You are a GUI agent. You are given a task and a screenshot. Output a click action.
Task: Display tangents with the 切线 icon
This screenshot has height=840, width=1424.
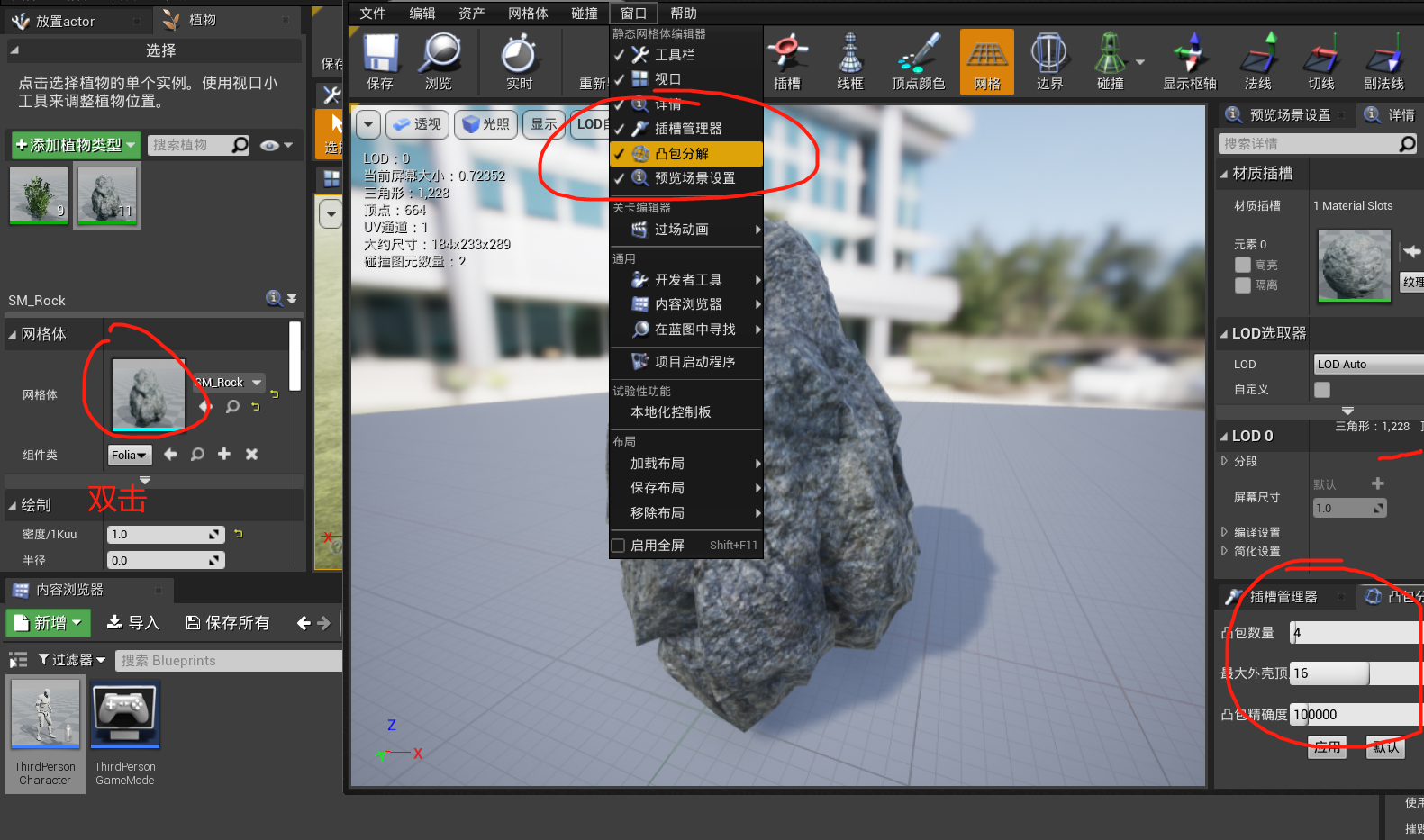point(1321,61)
